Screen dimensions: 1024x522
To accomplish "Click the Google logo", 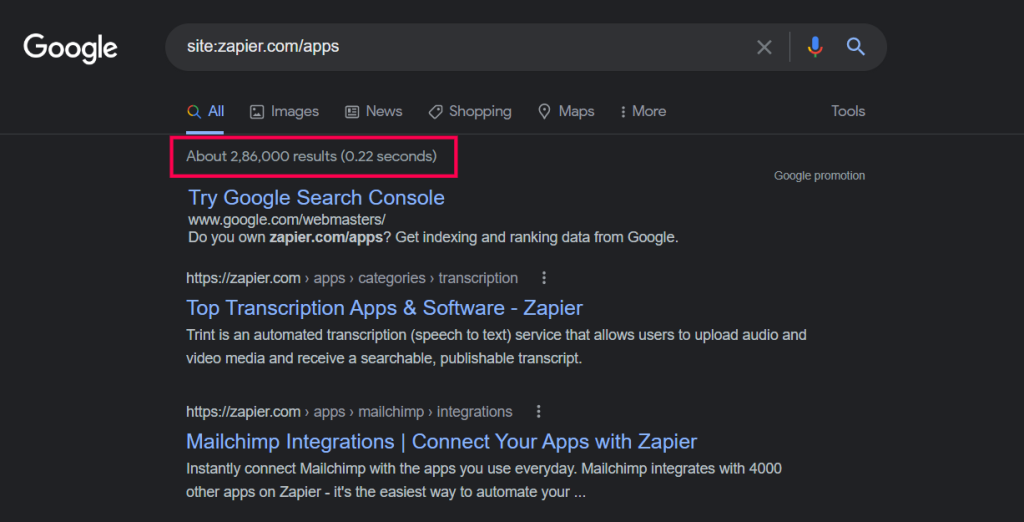I will (x=71, y=48).
